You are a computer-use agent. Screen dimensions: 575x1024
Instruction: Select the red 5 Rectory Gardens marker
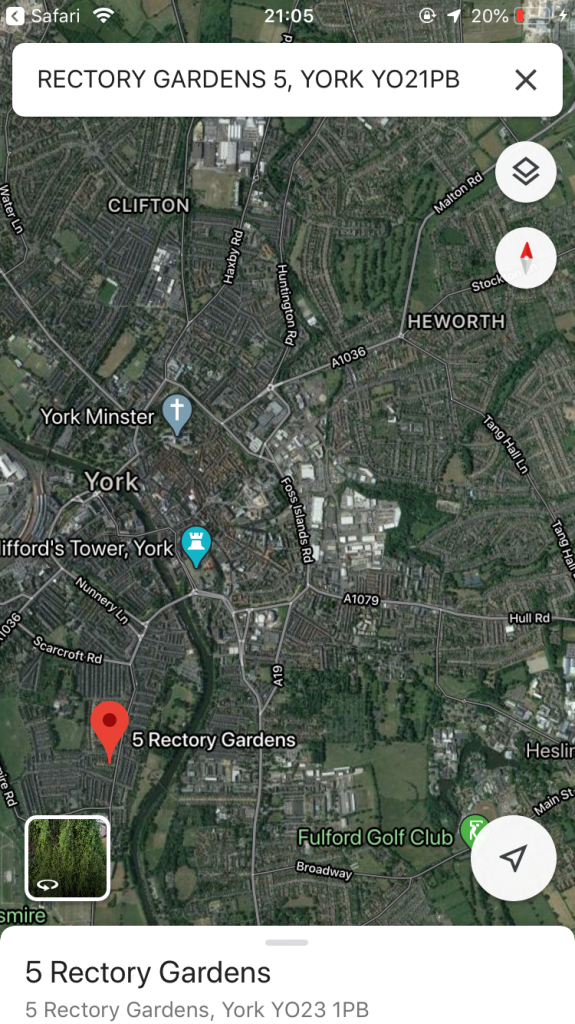tap(109, 731)
